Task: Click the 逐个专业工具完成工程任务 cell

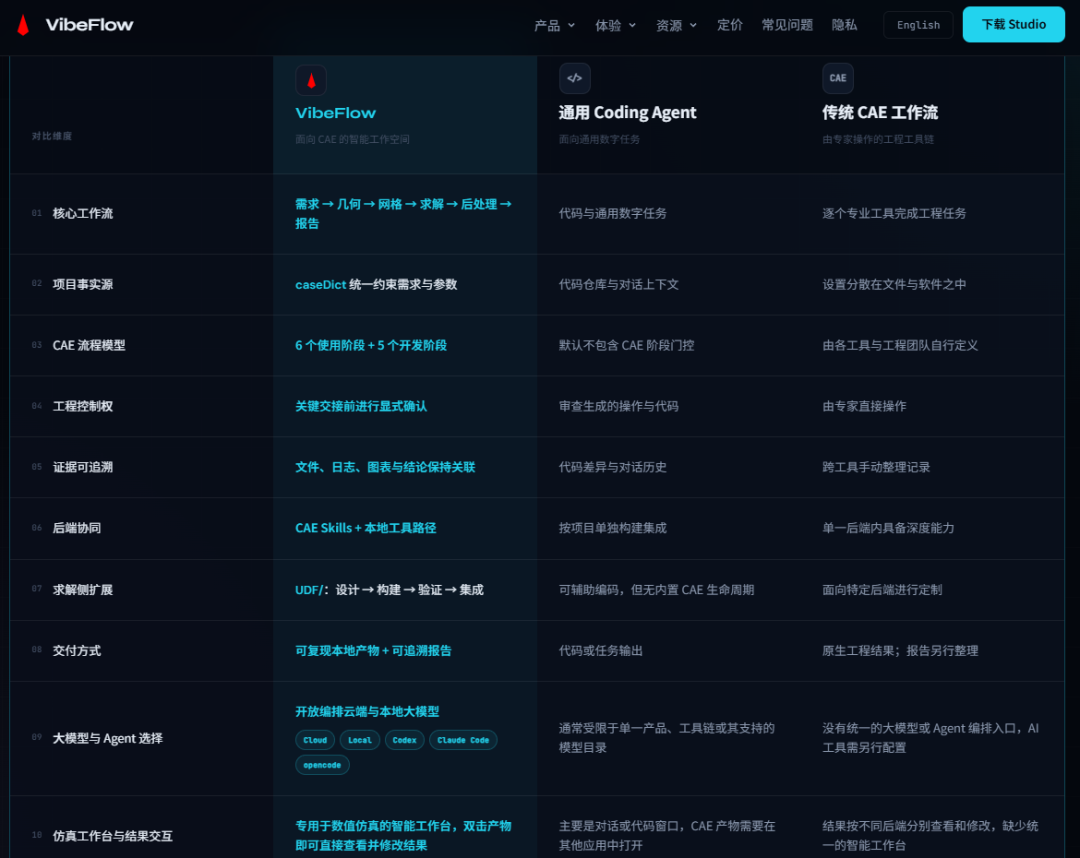Action: tap(894, 213)
